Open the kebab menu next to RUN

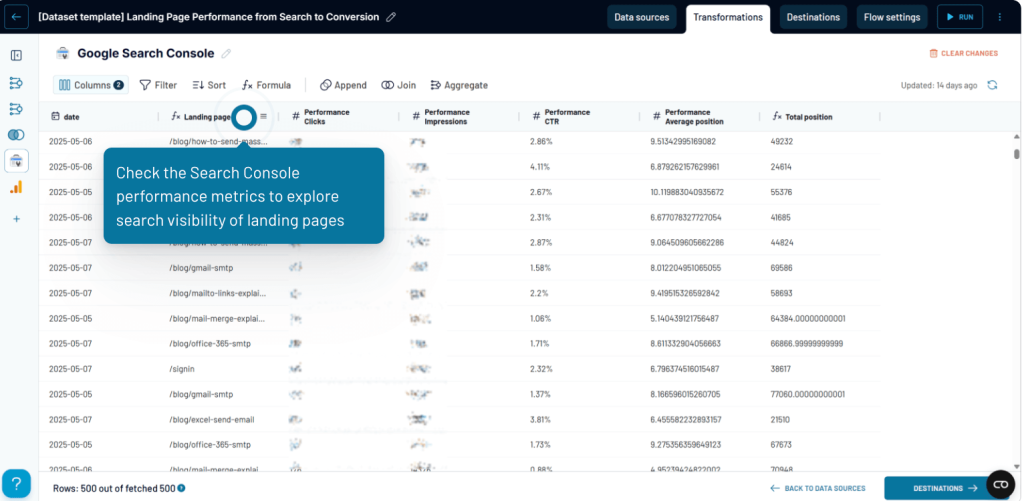(1000, 17)
